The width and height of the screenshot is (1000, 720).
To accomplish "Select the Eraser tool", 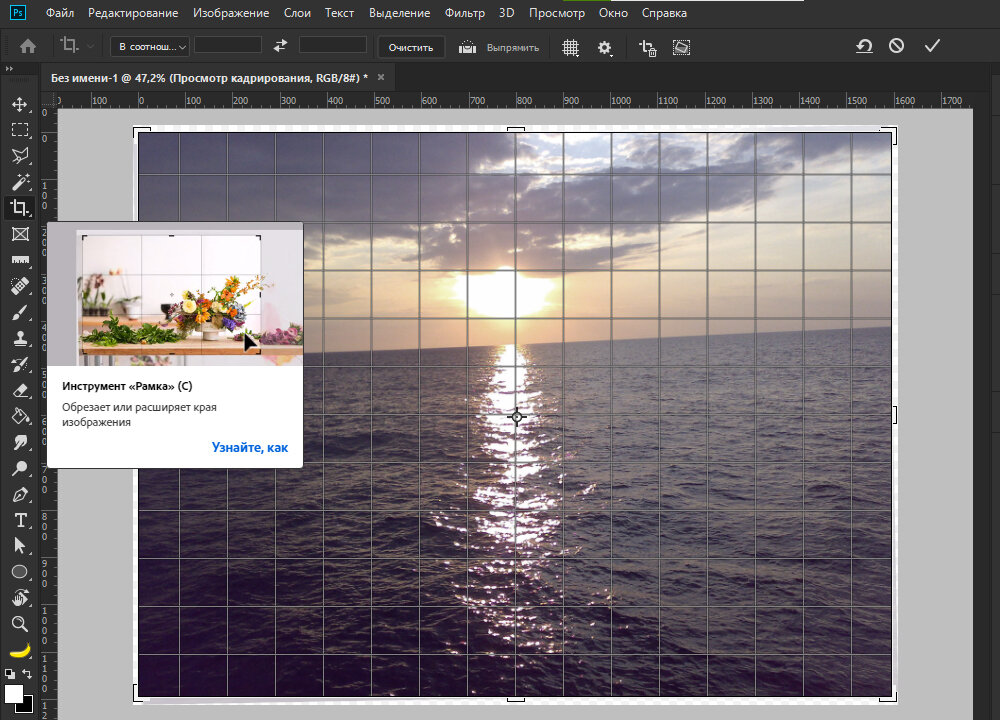I will (20, 390).
